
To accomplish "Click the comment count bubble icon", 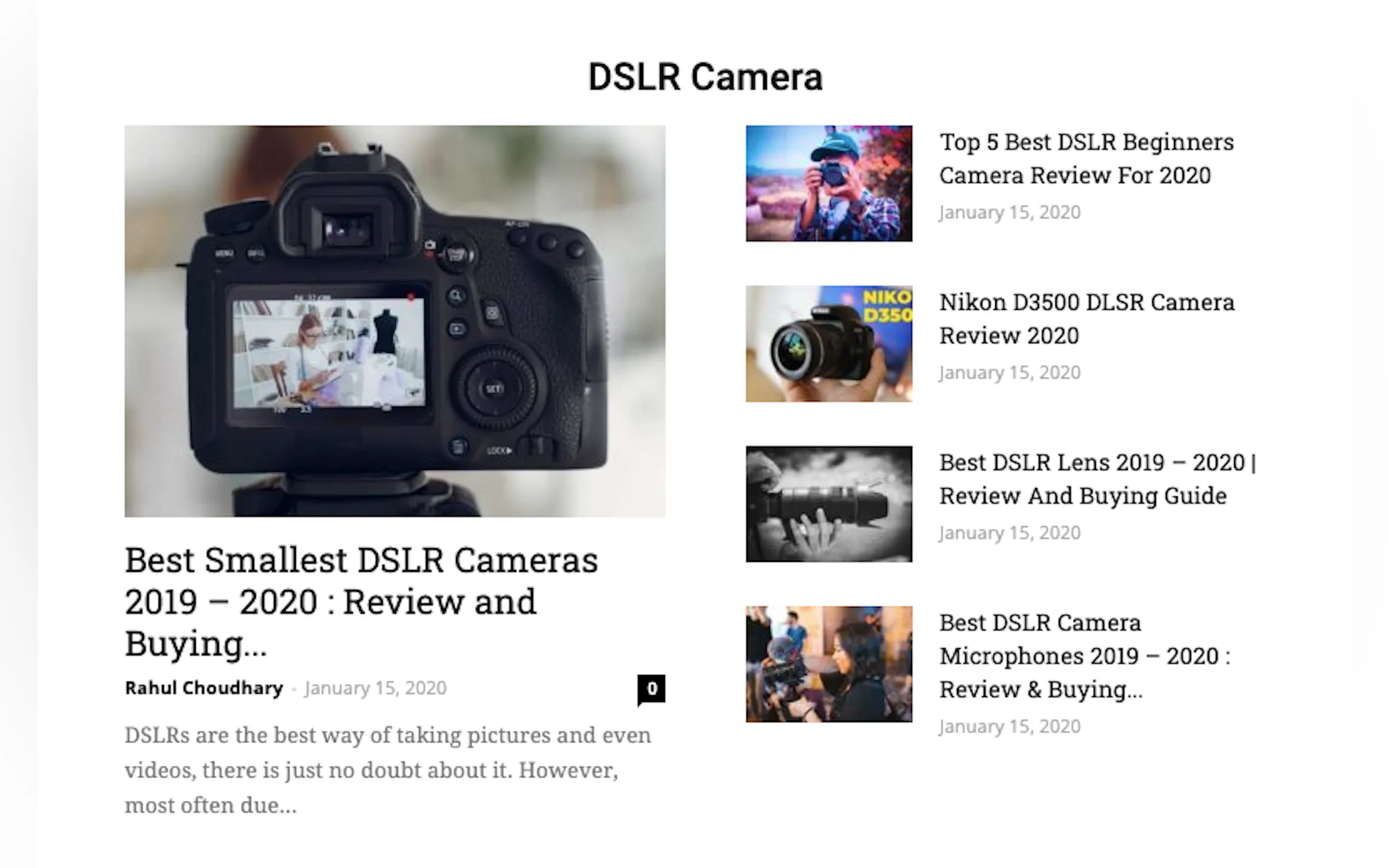I will click(651, 689).
